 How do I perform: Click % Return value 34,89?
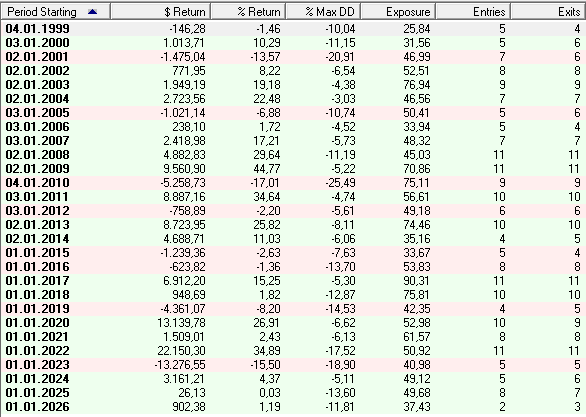point(267,351)
